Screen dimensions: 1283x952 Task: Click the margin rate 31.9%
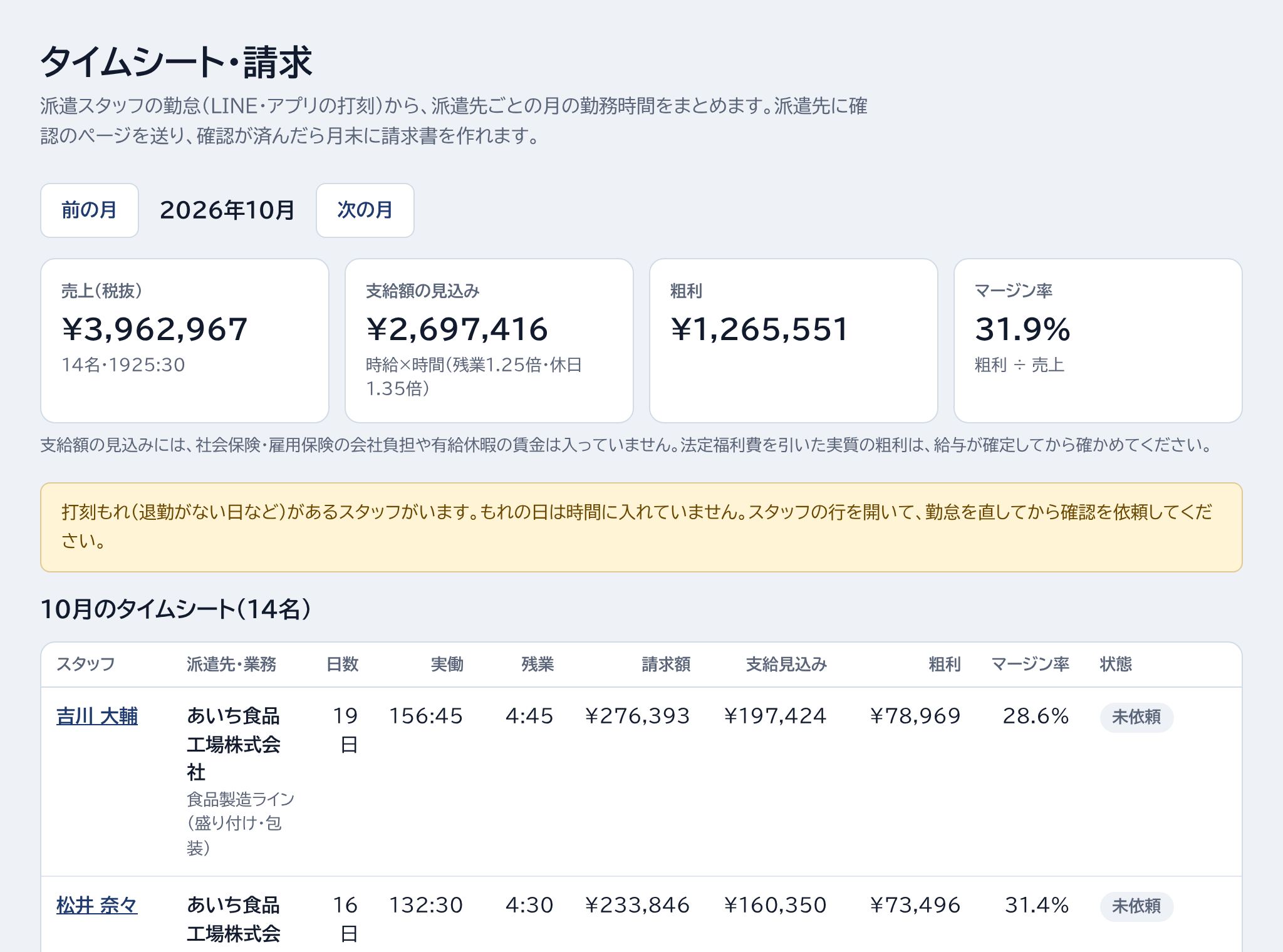pos(1022,329)
